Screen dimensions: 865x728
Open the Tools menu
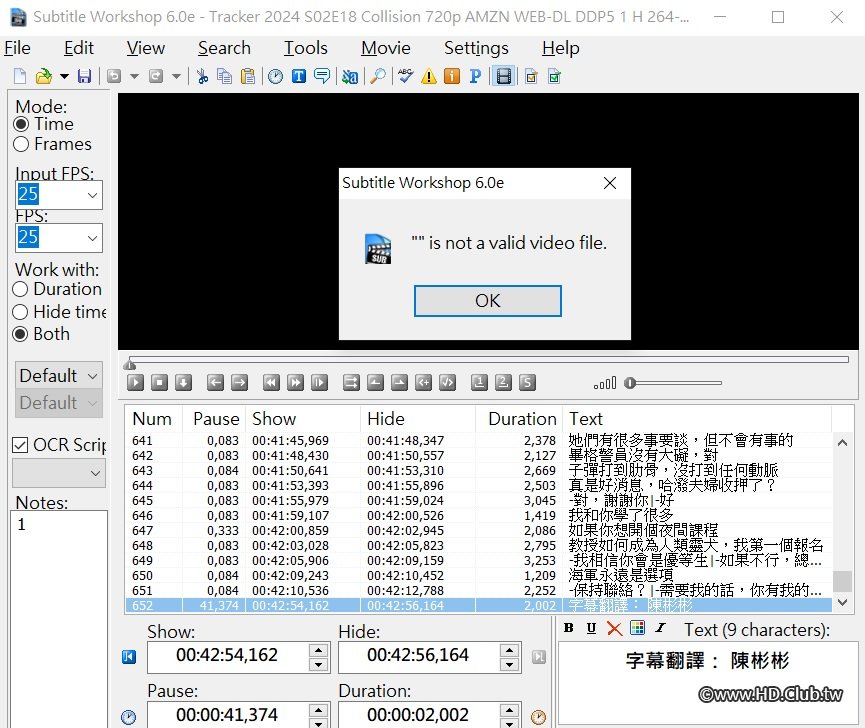tap(306, 48)
